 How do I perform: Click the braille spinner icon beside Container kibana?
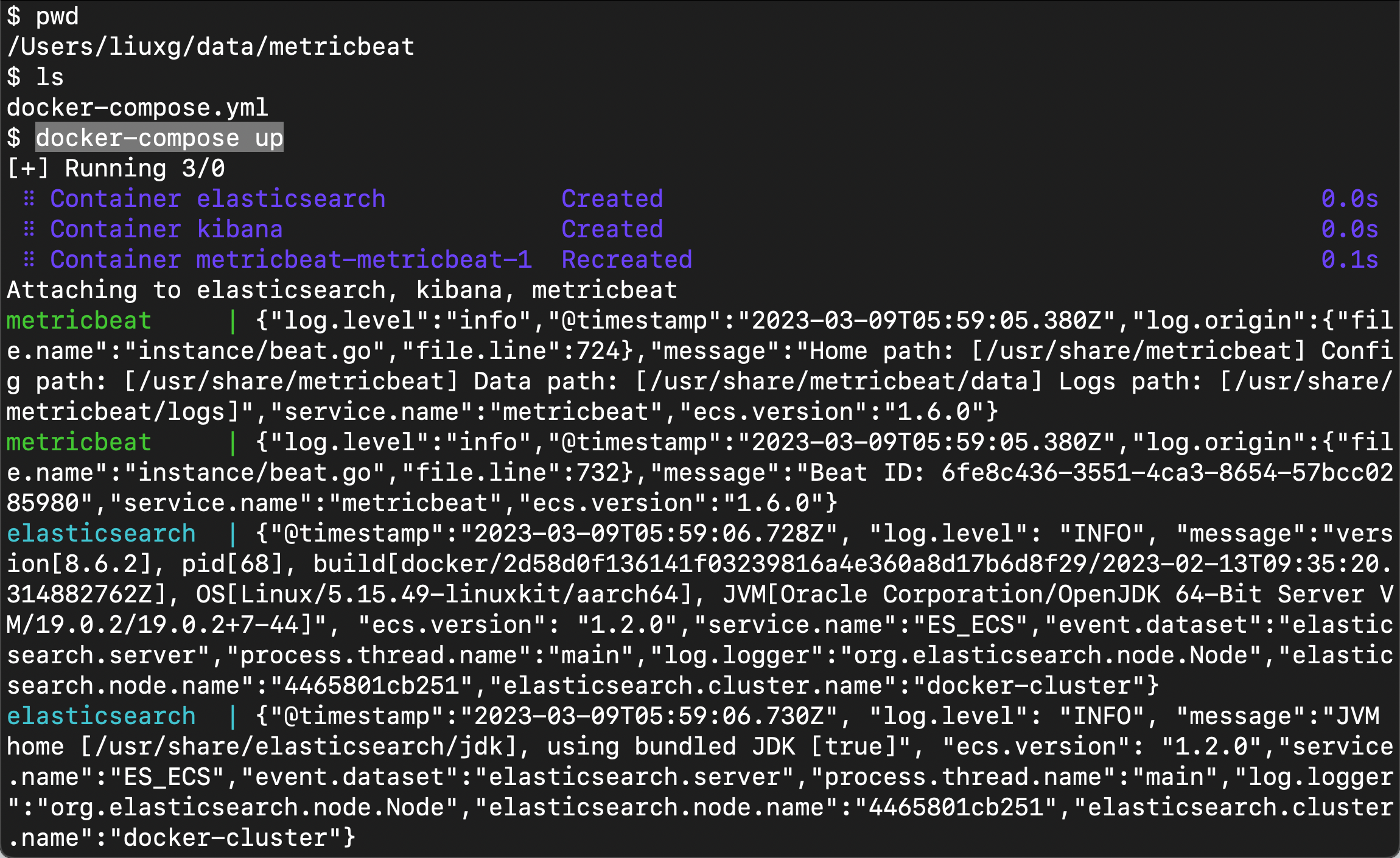tap(29, 229)
